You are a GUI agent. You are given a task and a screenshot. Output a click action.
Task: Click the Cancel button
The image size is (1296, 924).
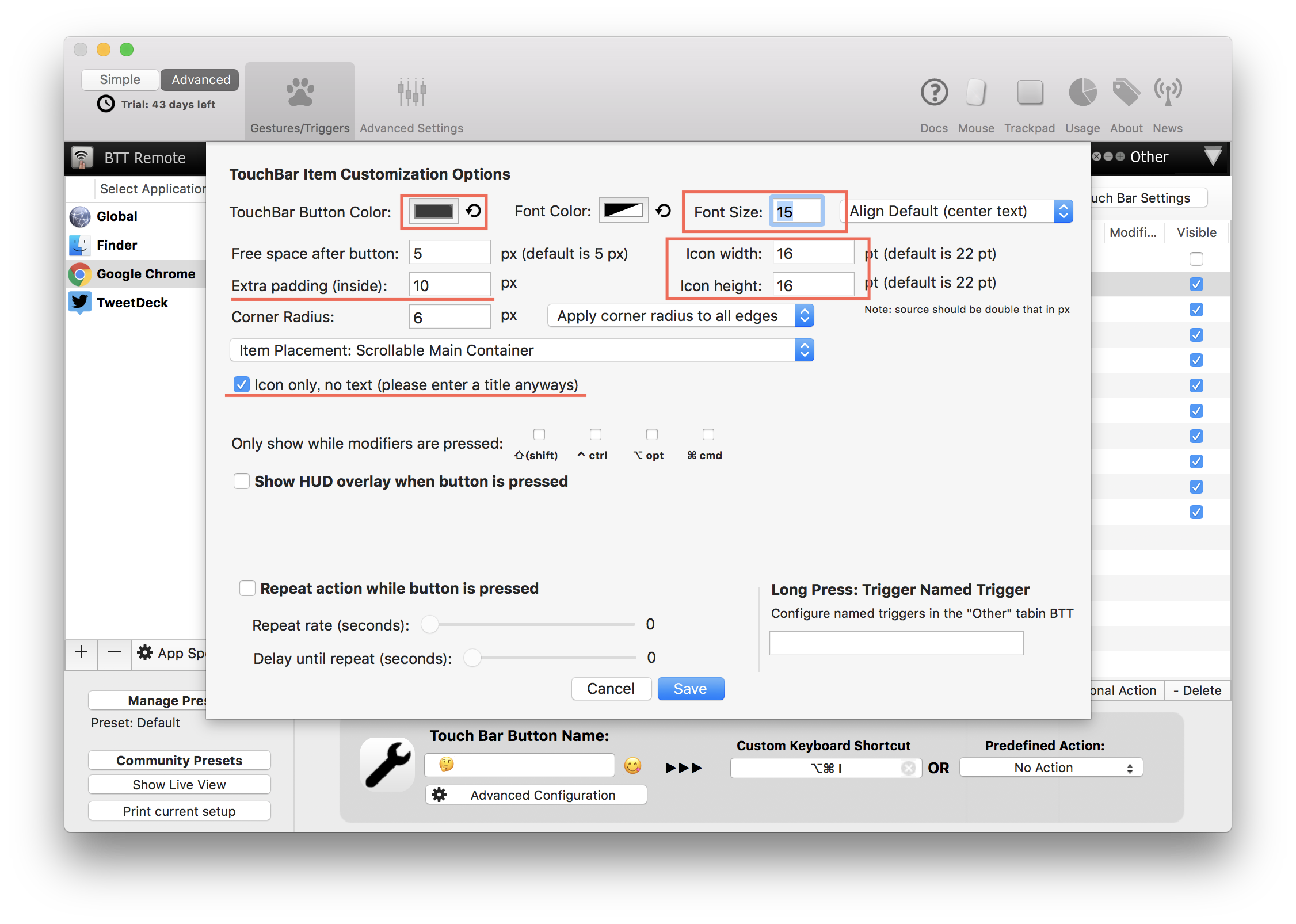point(611,689)
